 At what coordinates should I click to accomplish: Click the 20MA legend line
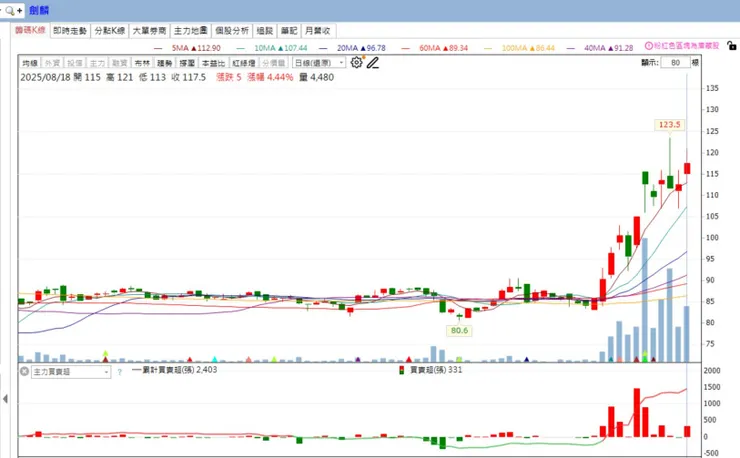353,48
